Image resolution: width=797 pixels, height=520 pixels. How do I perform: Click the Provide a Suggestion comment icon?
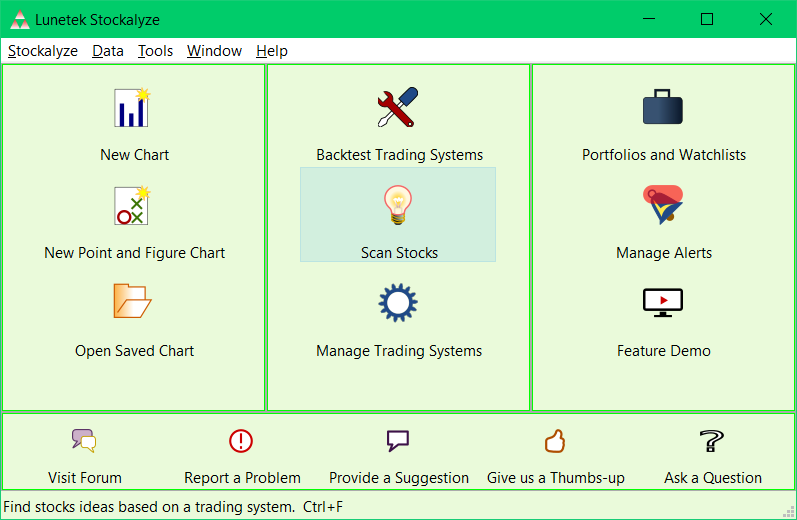point(398,441)
